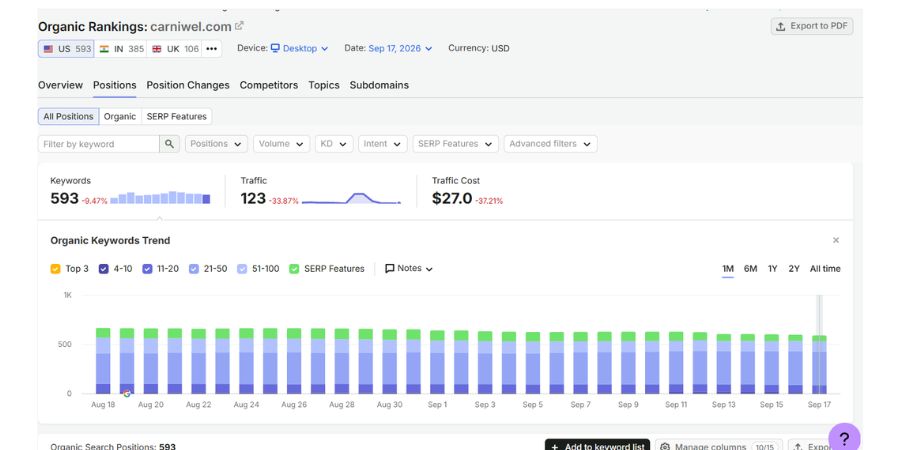
Task: Open the Notes dropdown
Action: point(409,269)
